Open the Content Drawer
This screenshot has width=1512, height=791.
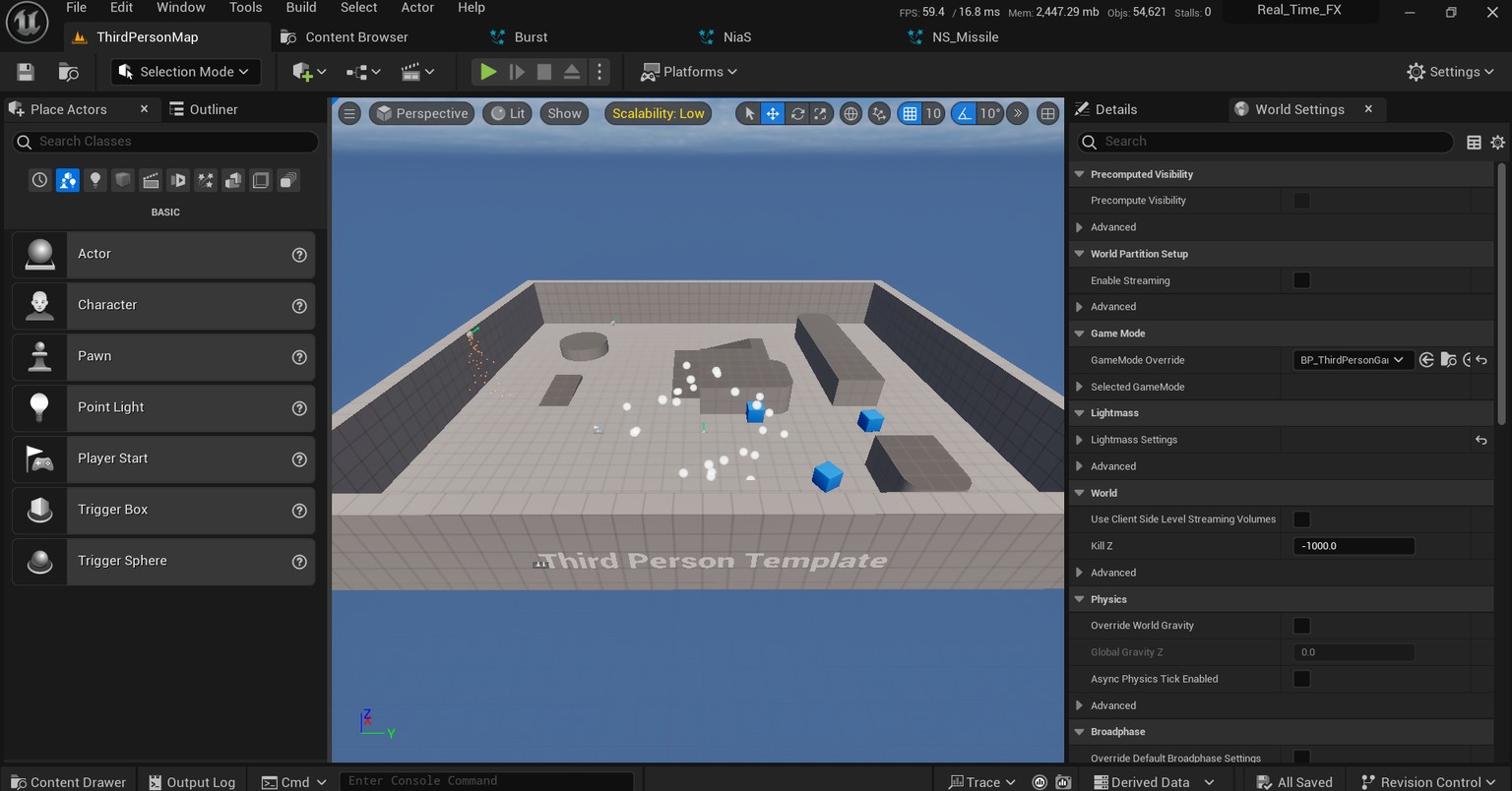67,782
